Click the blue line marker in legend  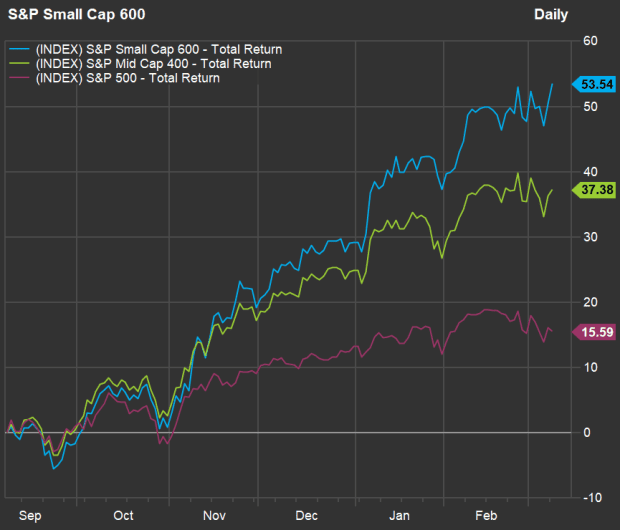click(x=18, y=48)
